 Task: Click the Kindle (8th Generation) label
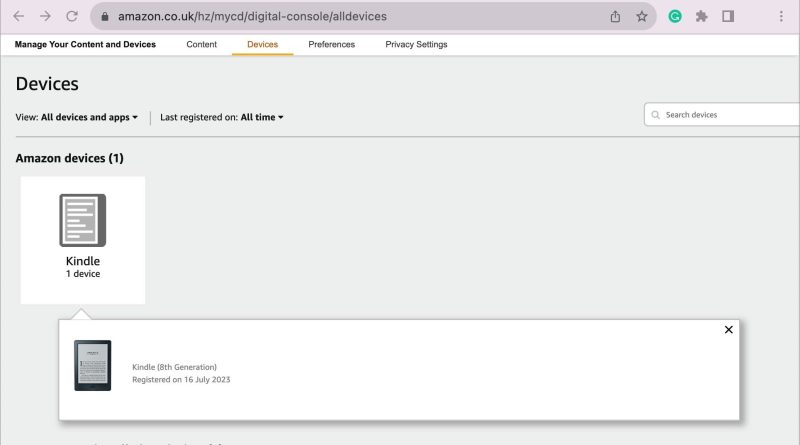click(174, 367)
